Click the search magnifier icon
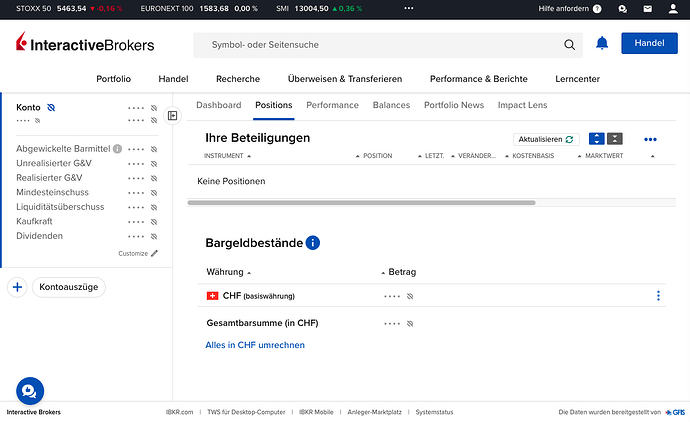This screenshot has width=690, height=422. click(x=570, y=44)
